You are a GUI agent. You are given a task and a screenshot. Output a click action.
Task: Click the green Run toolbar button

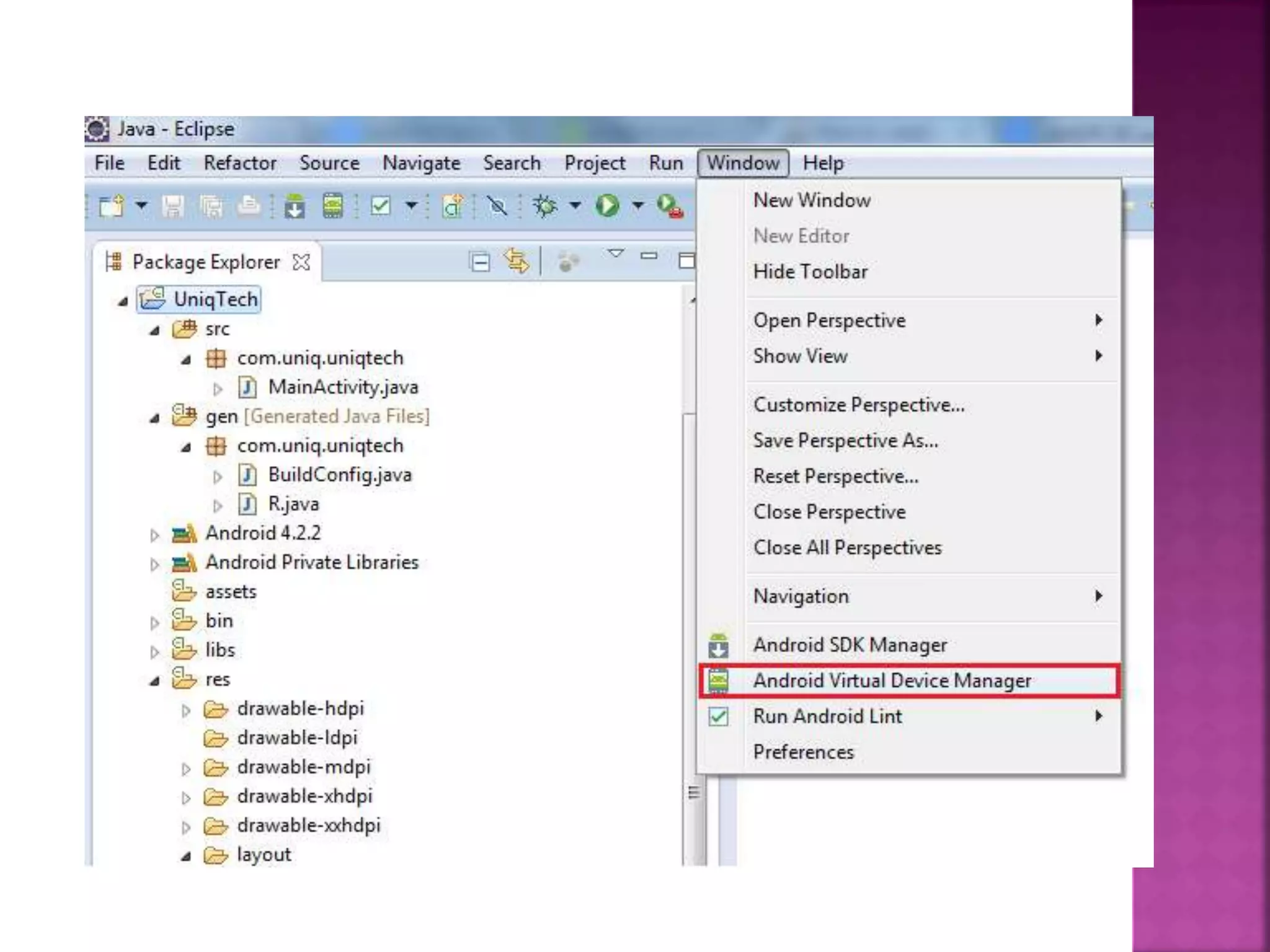607,206
